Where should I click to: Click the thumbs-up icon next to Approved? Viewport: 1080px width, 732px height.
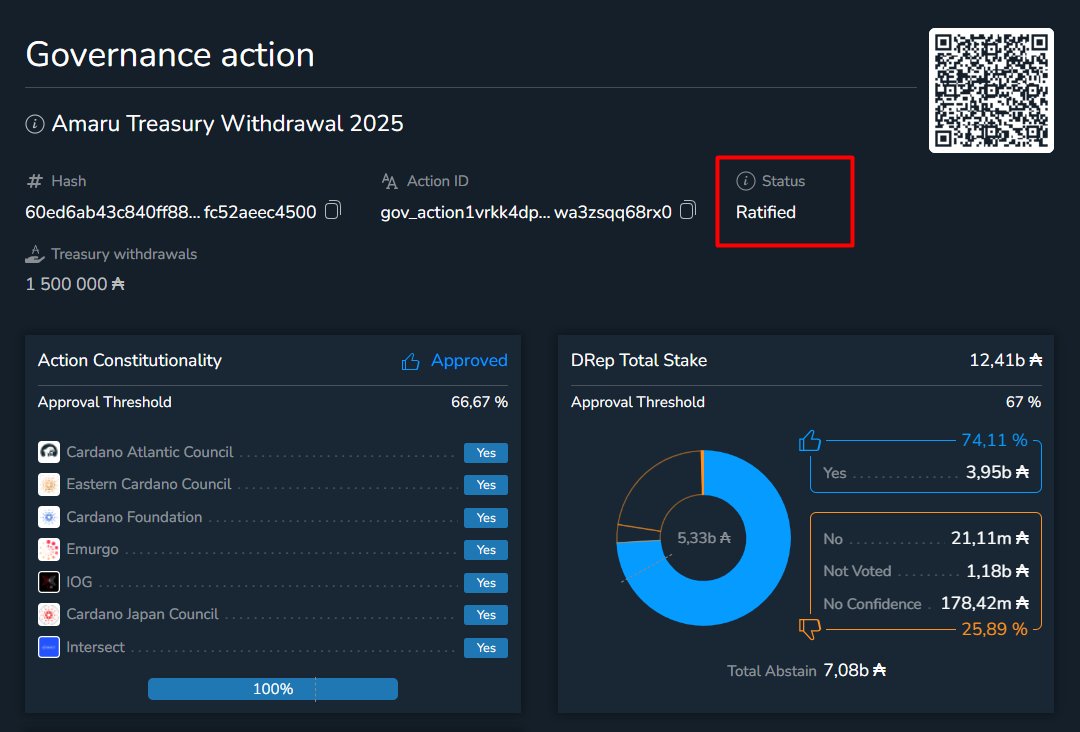coord(411,362)
